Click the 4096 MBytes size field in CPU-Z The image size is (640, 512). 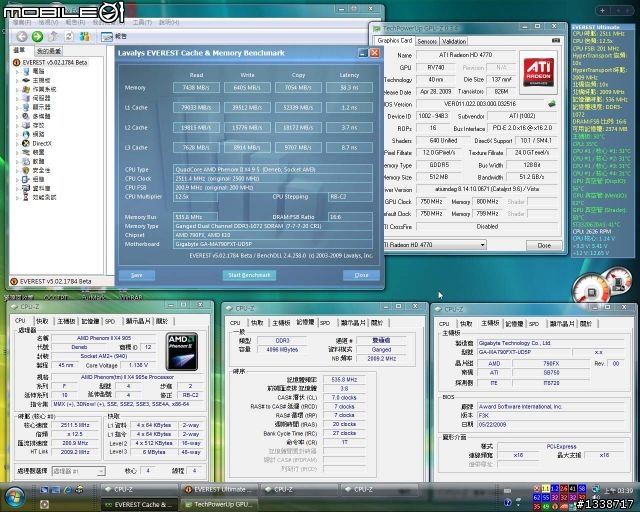[x=282, y=349]
